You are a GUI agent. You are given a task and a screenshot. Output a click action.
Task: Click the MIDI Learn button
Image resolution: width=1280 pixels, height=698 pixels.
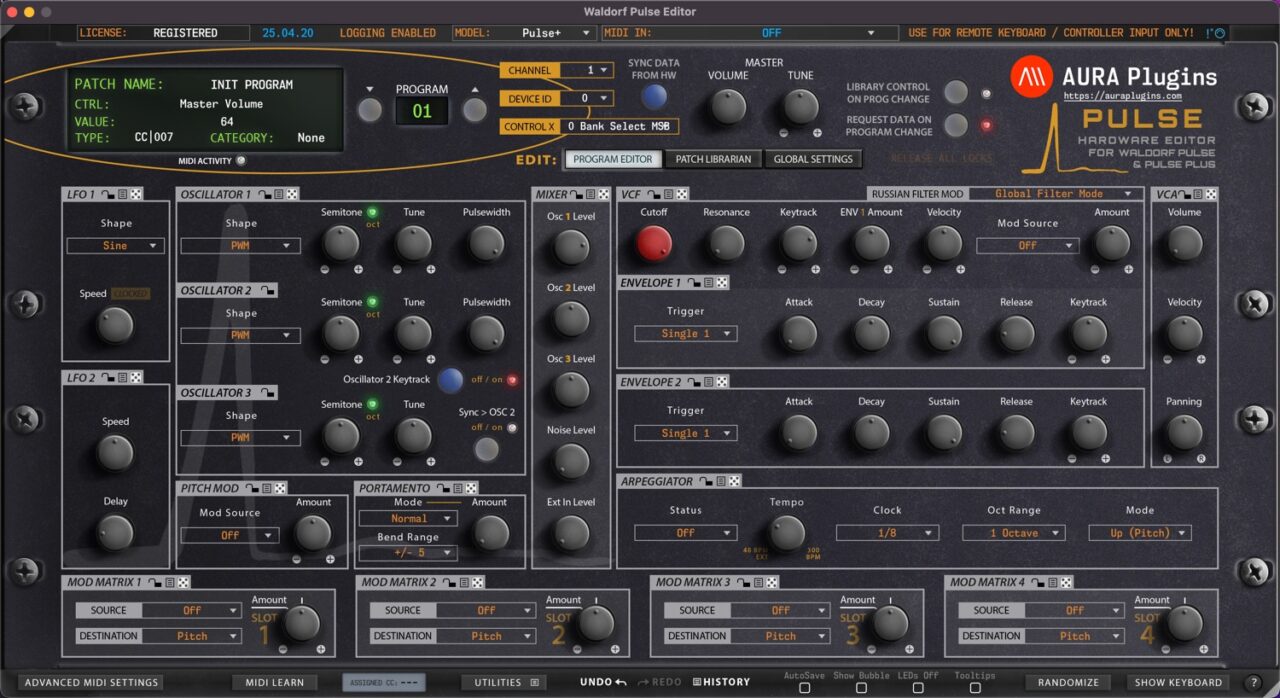click(x=275, y=683)
